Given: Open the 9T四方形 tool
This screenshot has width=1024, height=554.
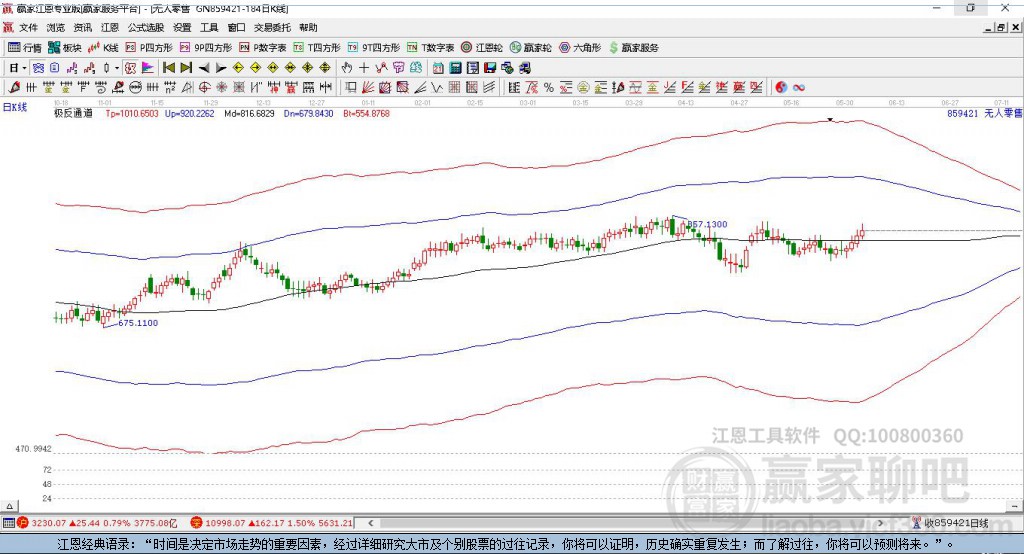Looking at the screenshot, I should pyautogui.click(x=374, y=48).
